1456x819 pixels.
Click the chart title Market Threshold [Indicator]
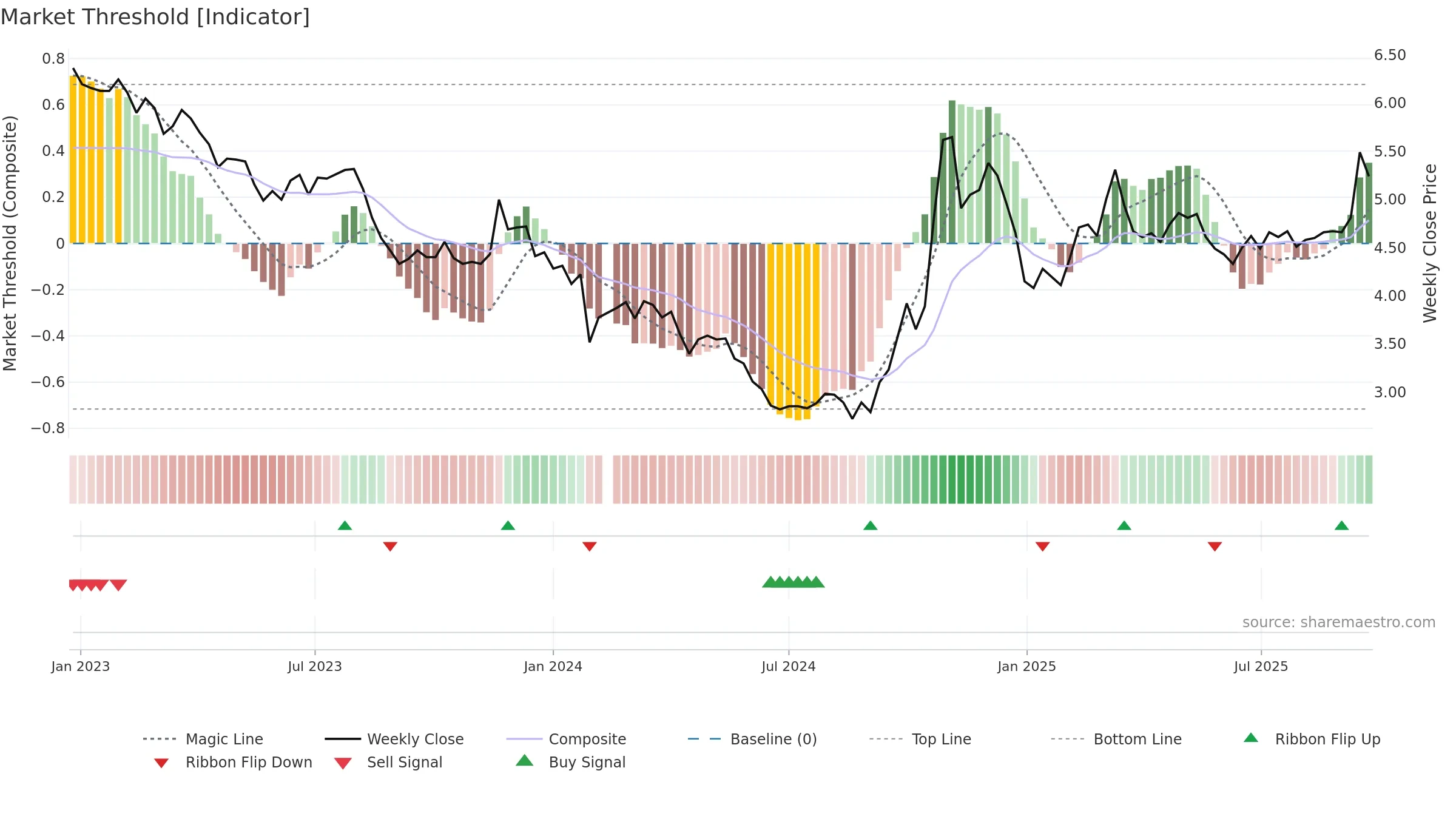click(155, 17)
